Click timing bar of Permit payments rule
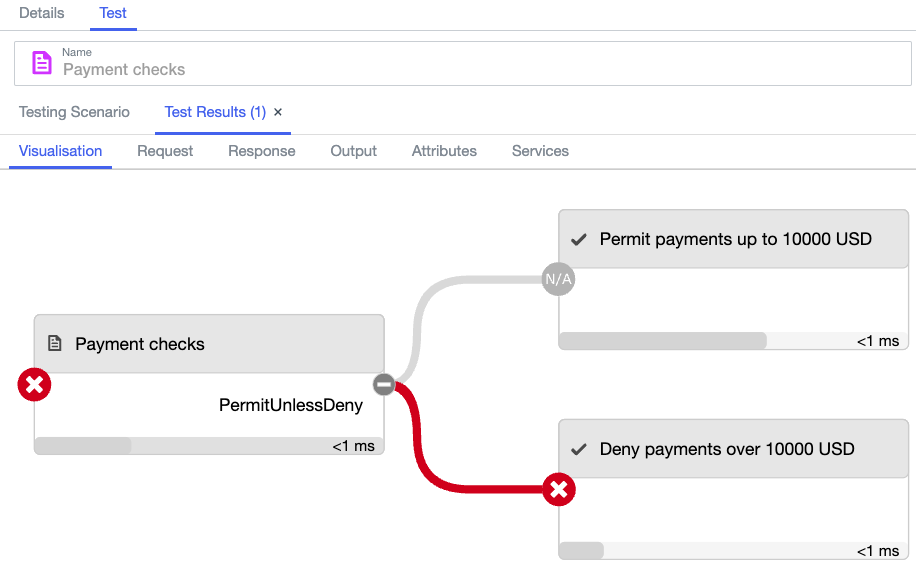916x566 pixels. [733, 341]
